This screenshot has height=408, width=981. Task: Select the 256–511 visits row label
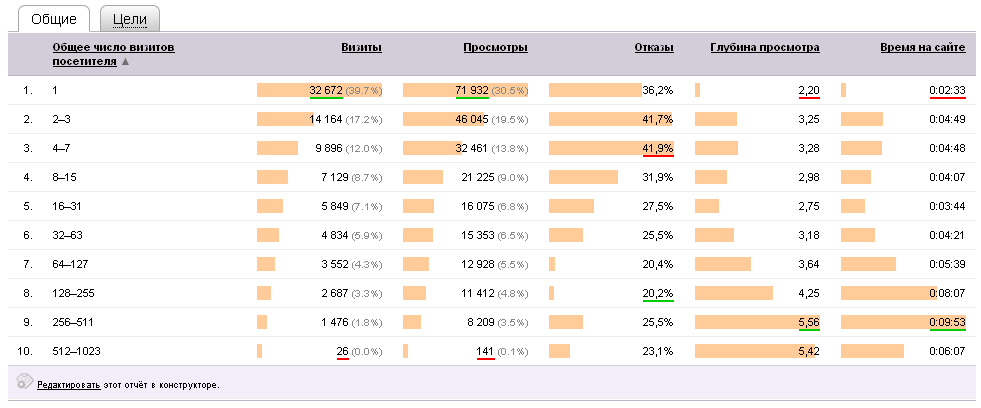coord(73,322)
